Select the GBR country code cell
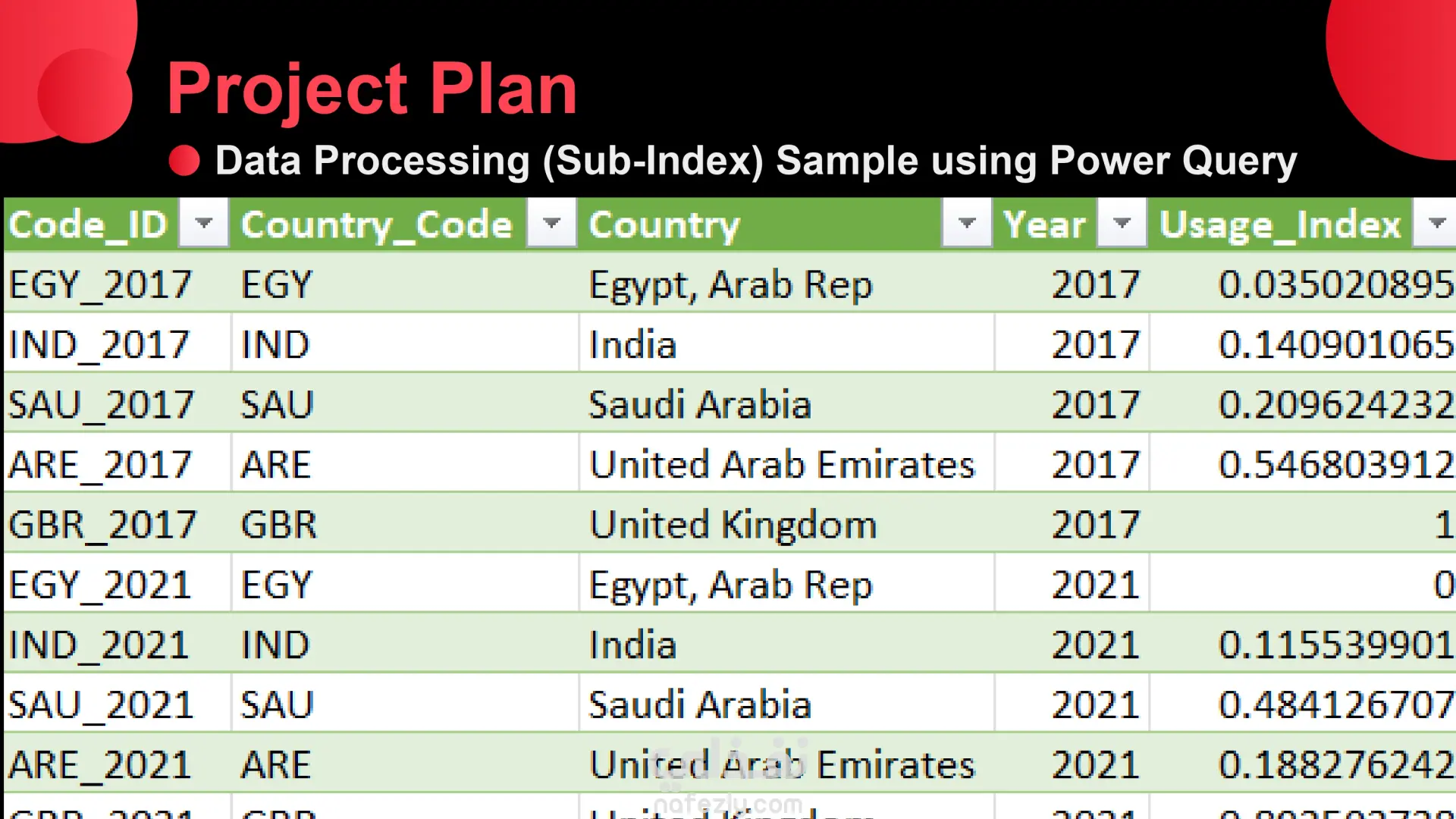 pos(405,523)
